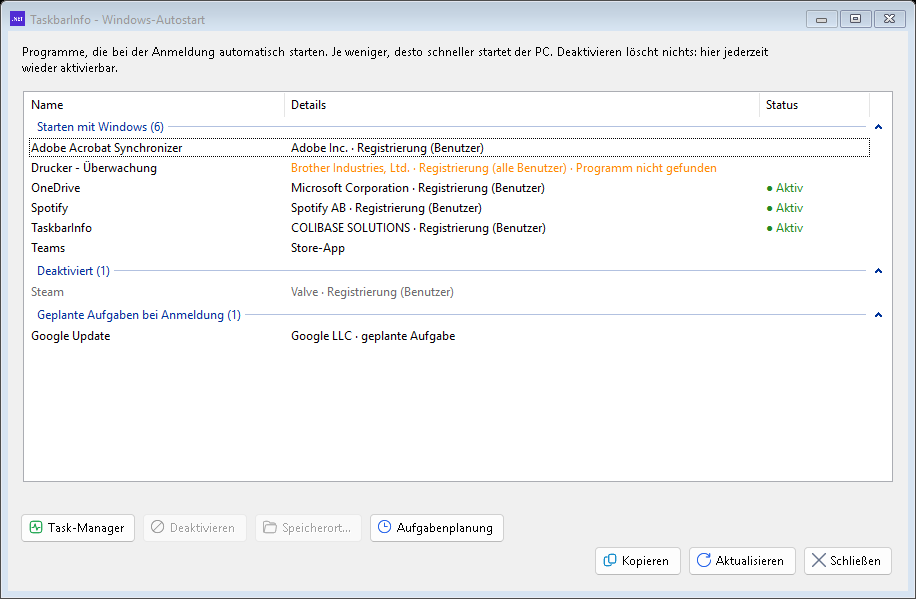Click 'Spotify AB · Registrierung (Benutzer)' details
916x599 pixels.
pyautogui.click(x=386, y=207)
